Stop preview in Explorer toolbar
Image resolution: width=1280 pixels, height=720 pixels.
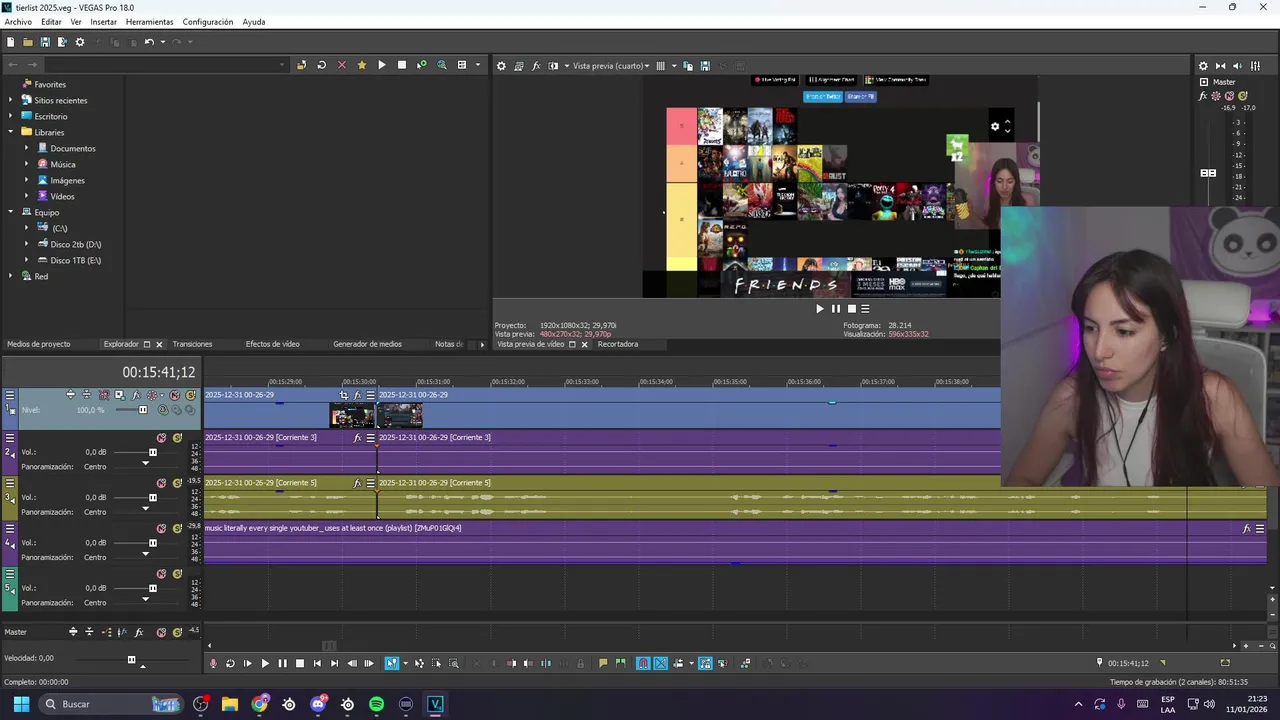(402, 65)
